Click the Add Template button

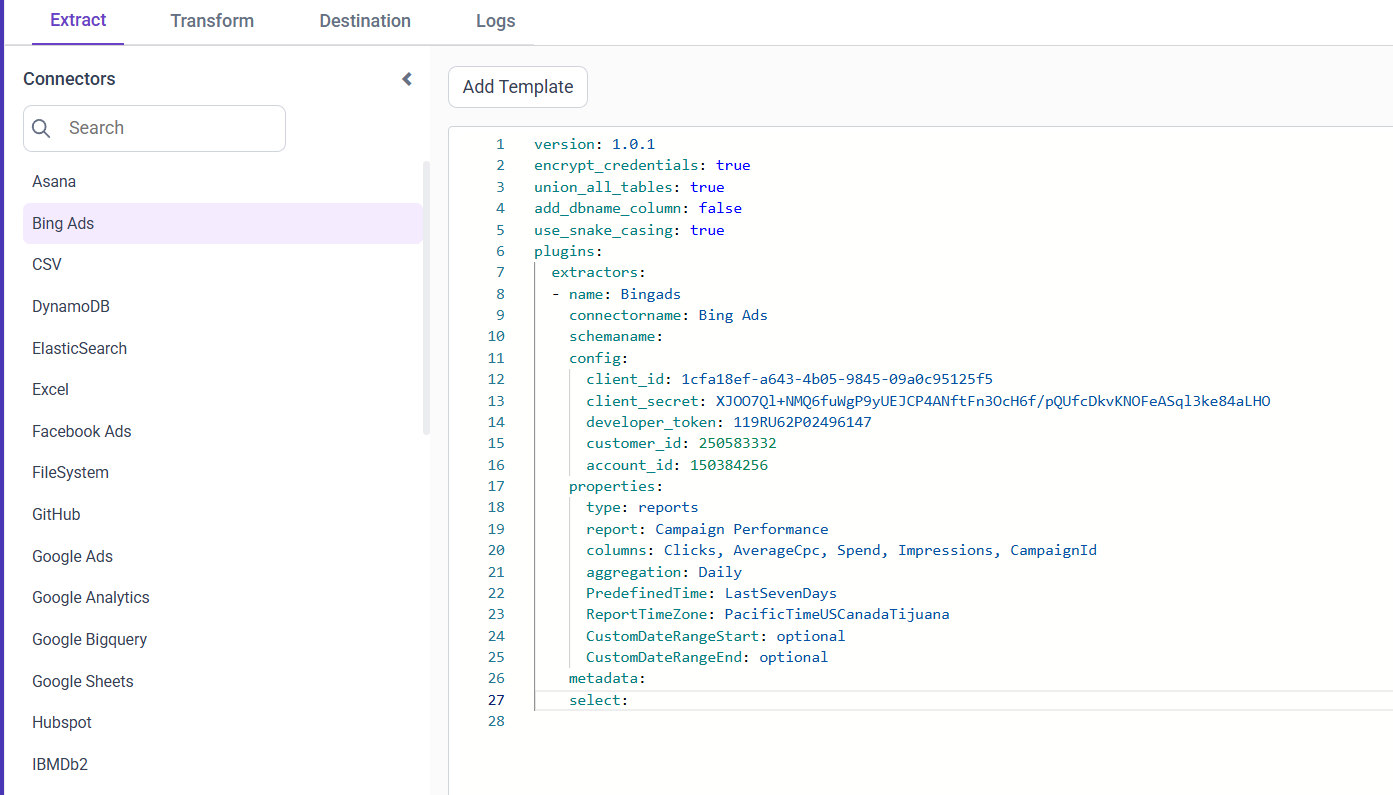[x=517, y=87]
